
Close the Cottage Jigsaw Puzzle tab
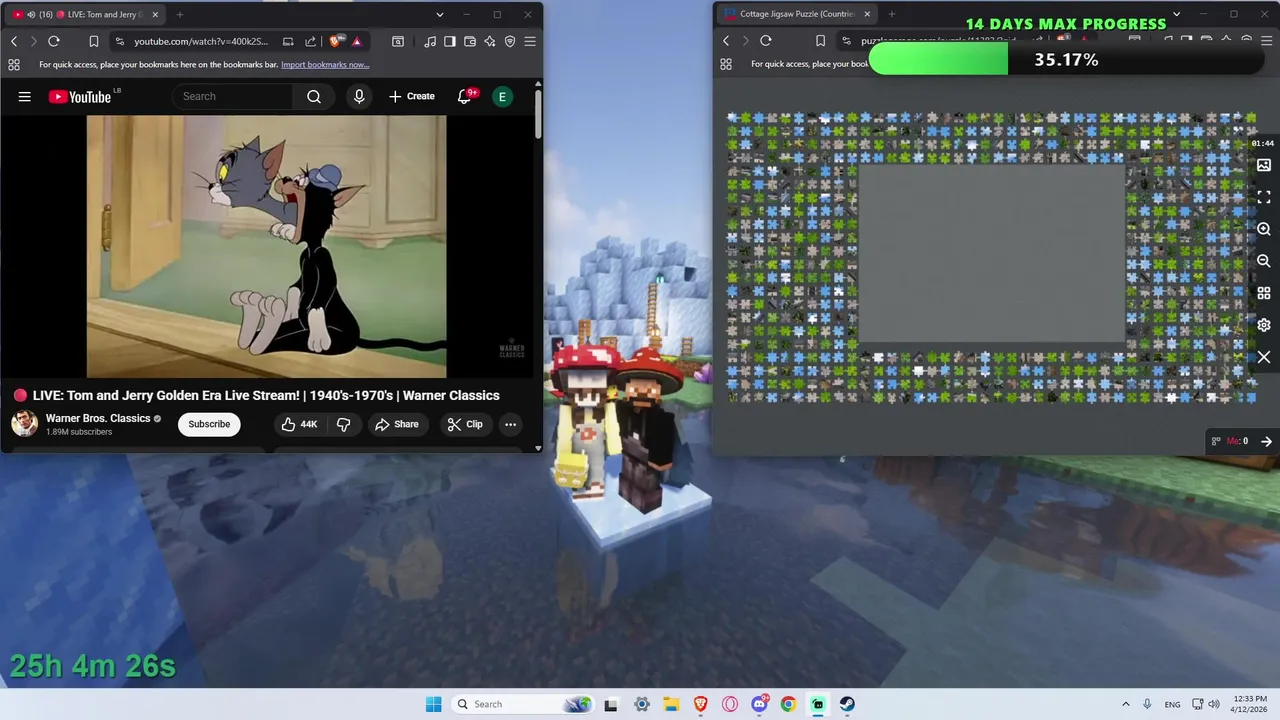pyautogui.click(x=867, y=14)
